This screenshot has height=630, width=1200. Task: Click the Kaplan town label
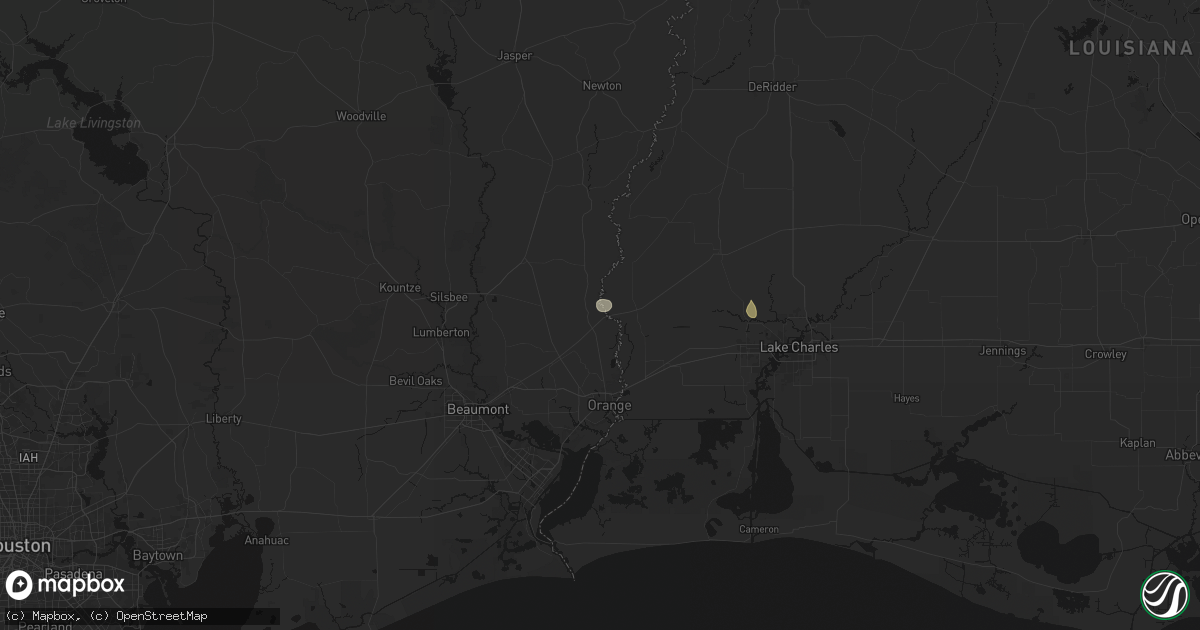(1138, 443)
